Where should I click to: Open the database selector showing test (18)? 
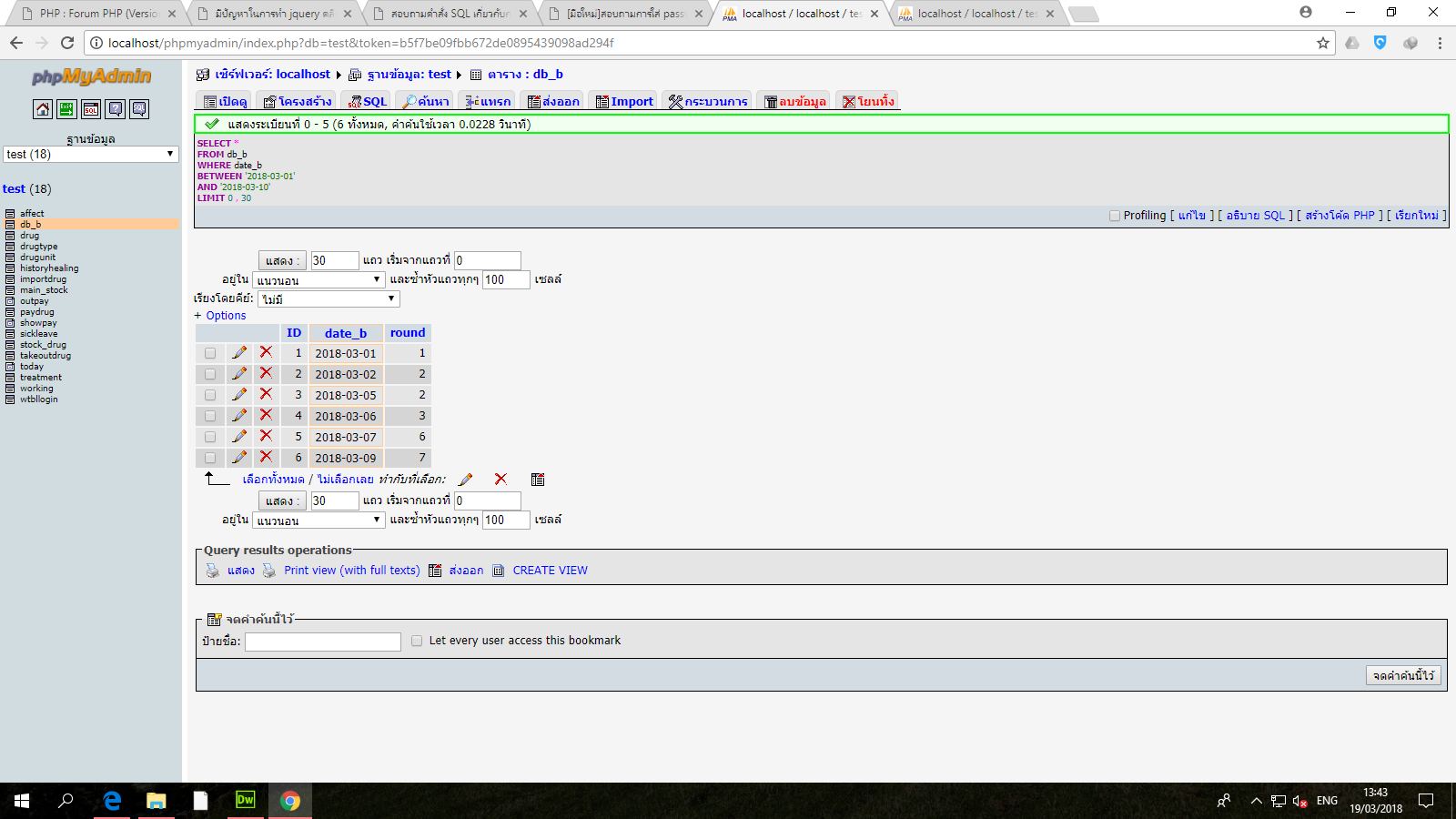pyautogui.click(x=90, y=155)
